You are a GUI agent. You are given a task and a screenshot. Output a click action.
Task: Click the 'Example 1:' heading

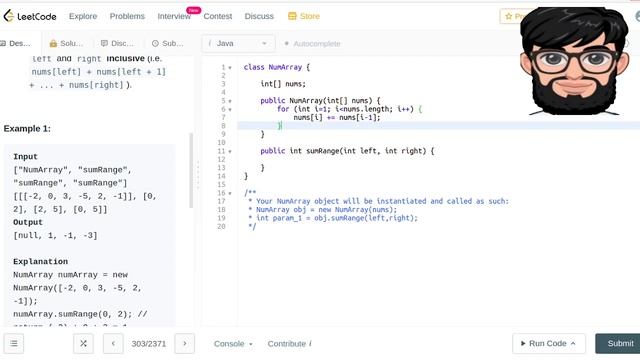(27, 129)
